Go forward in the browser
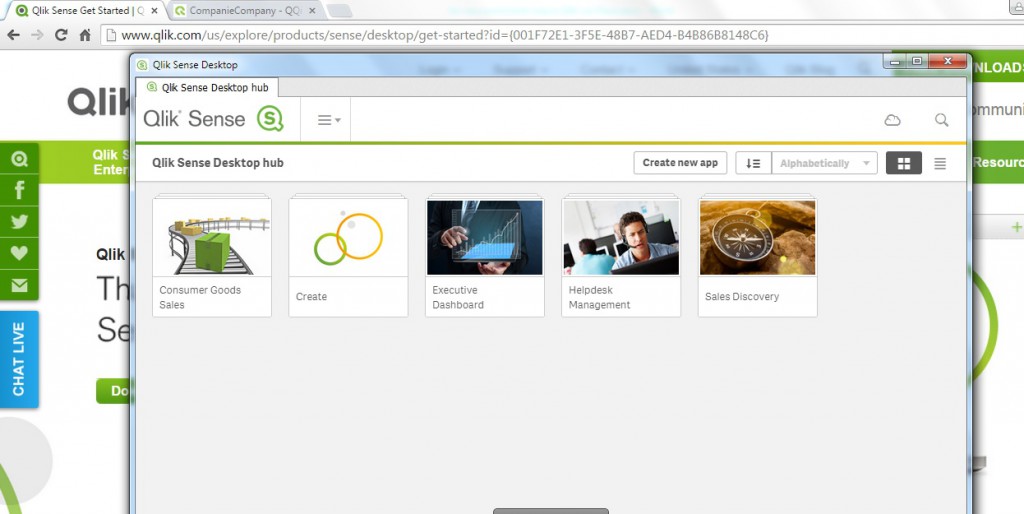 tap(37, 35)
